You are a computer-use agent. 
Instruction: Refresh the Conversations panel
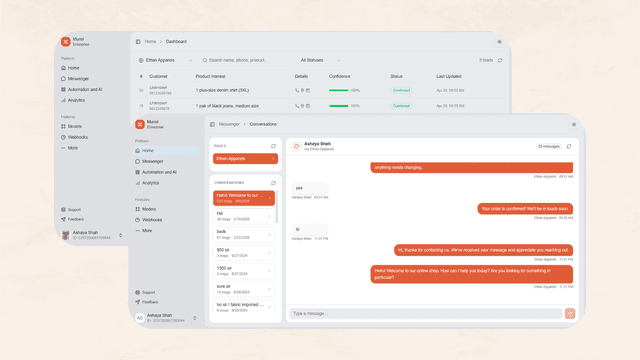point(273,183)
